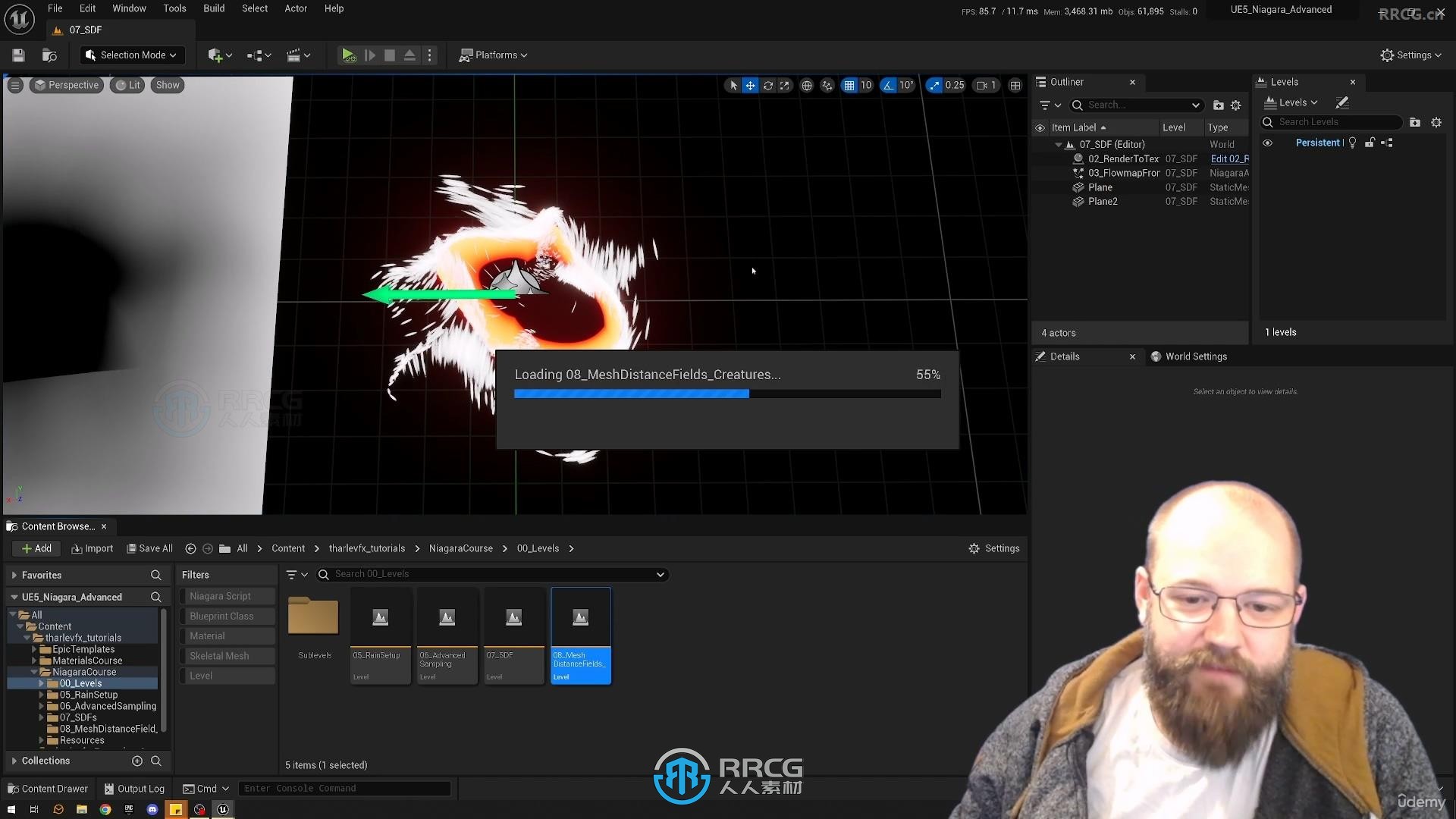Click the Save All button in Content Browser
The image size is (1456, 819).
[x=148, y=548]
